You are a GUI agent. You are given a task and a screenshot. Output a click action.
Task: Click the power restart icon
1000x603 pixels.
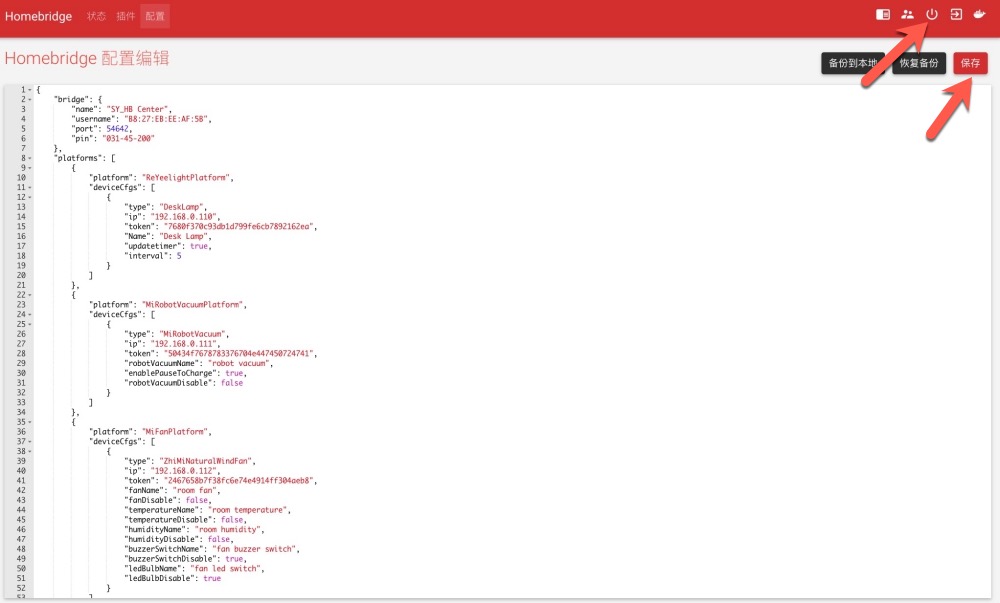(x=932, y=14)
